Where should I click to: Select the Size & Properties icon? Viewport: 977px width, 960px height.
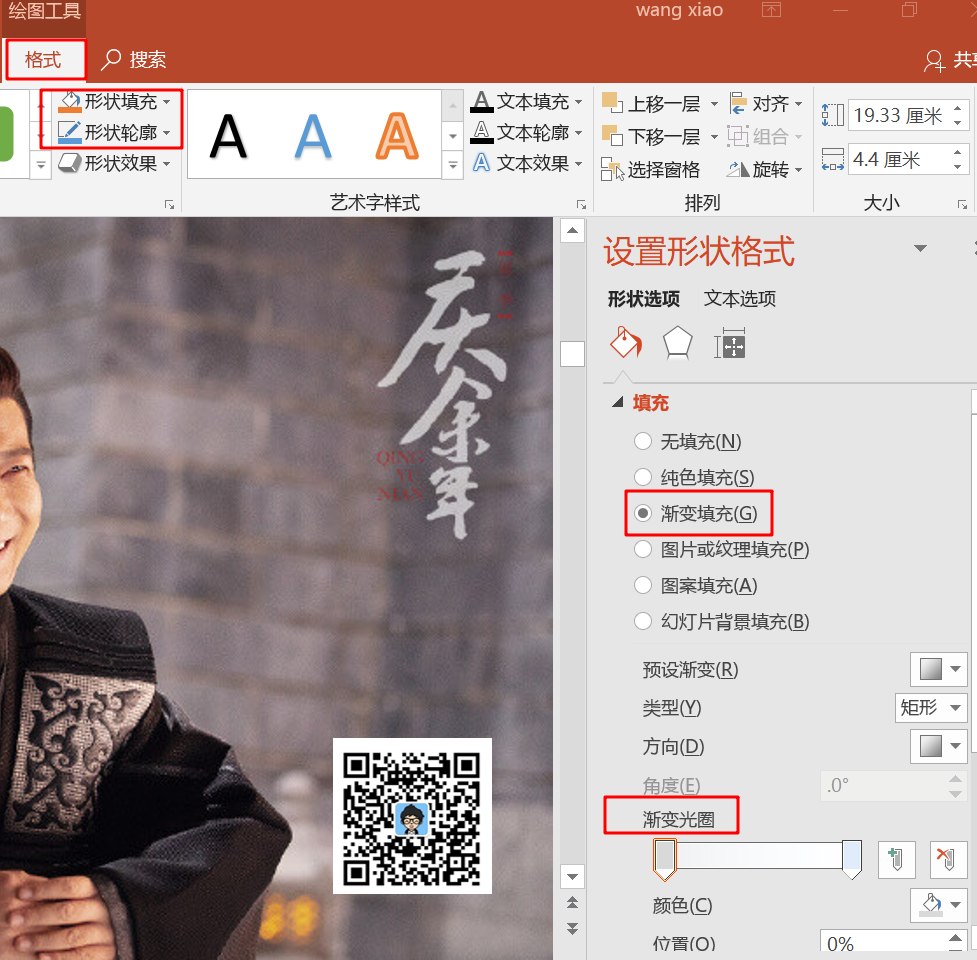(x=730, y=343)
